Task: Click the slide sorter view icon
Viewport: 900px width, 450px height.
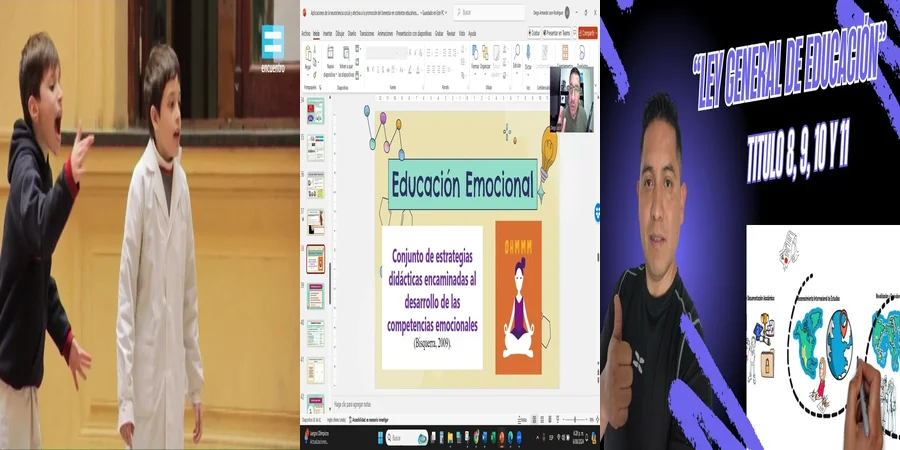Action: pos(542,420)
